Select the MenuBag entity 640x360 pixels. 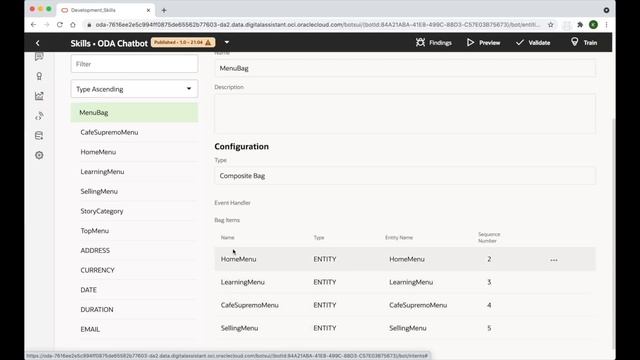click(134, 113)
